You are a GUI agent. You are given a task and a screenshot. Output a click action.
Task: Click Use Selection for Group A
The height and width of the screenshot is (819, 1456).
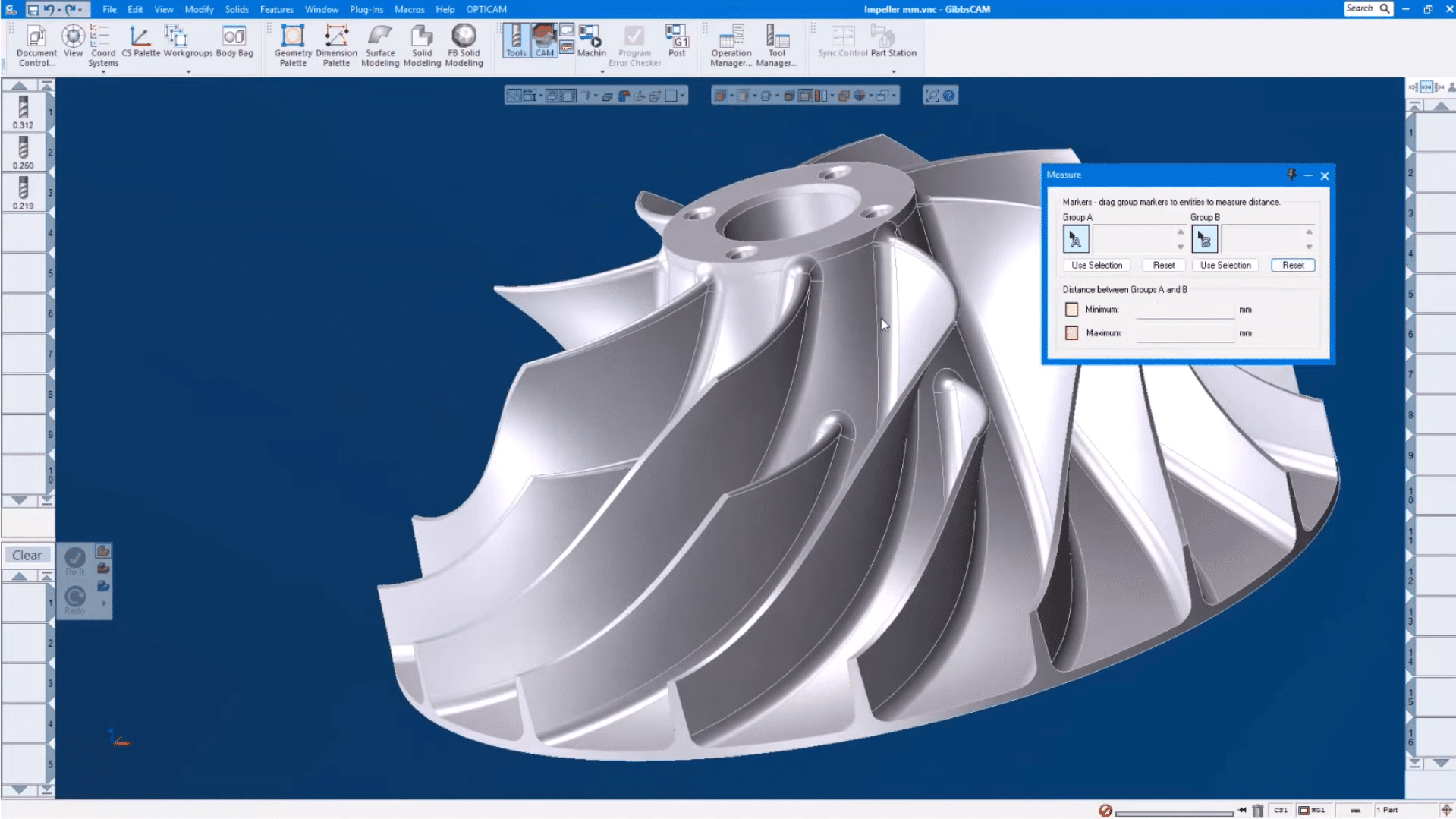[1096, 266]
